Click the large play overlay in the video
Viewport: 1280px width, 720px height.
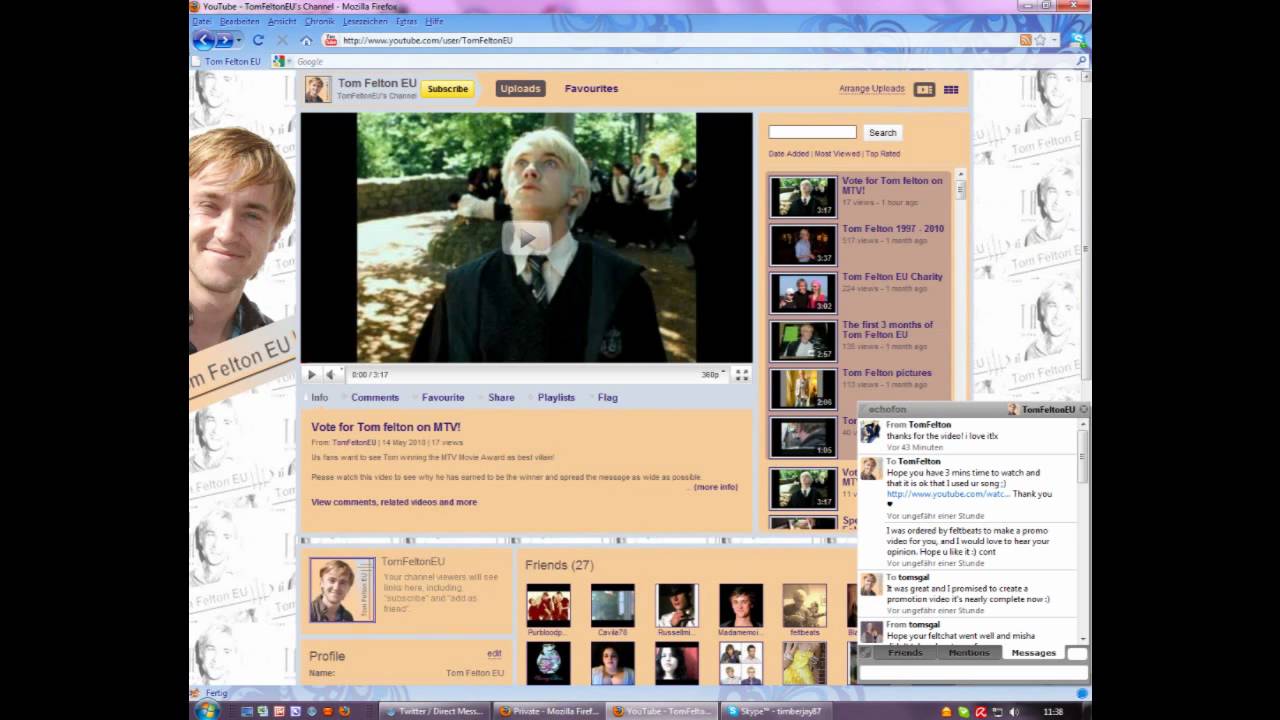(x=526, y=238)
